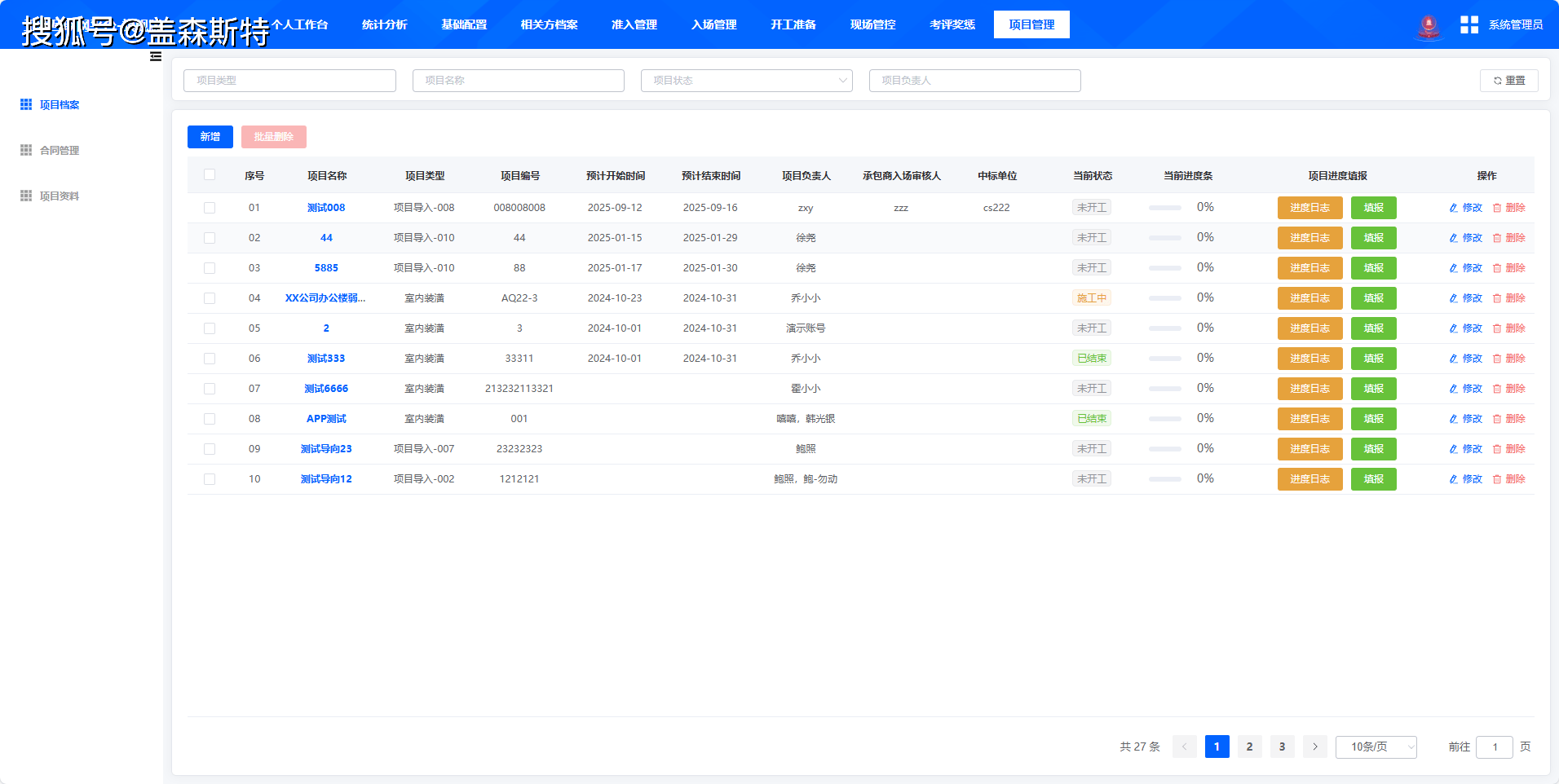The image size is (1559, 784).
Task: Open the 现场管控 top menu tab
Action: tap(873, 24)
